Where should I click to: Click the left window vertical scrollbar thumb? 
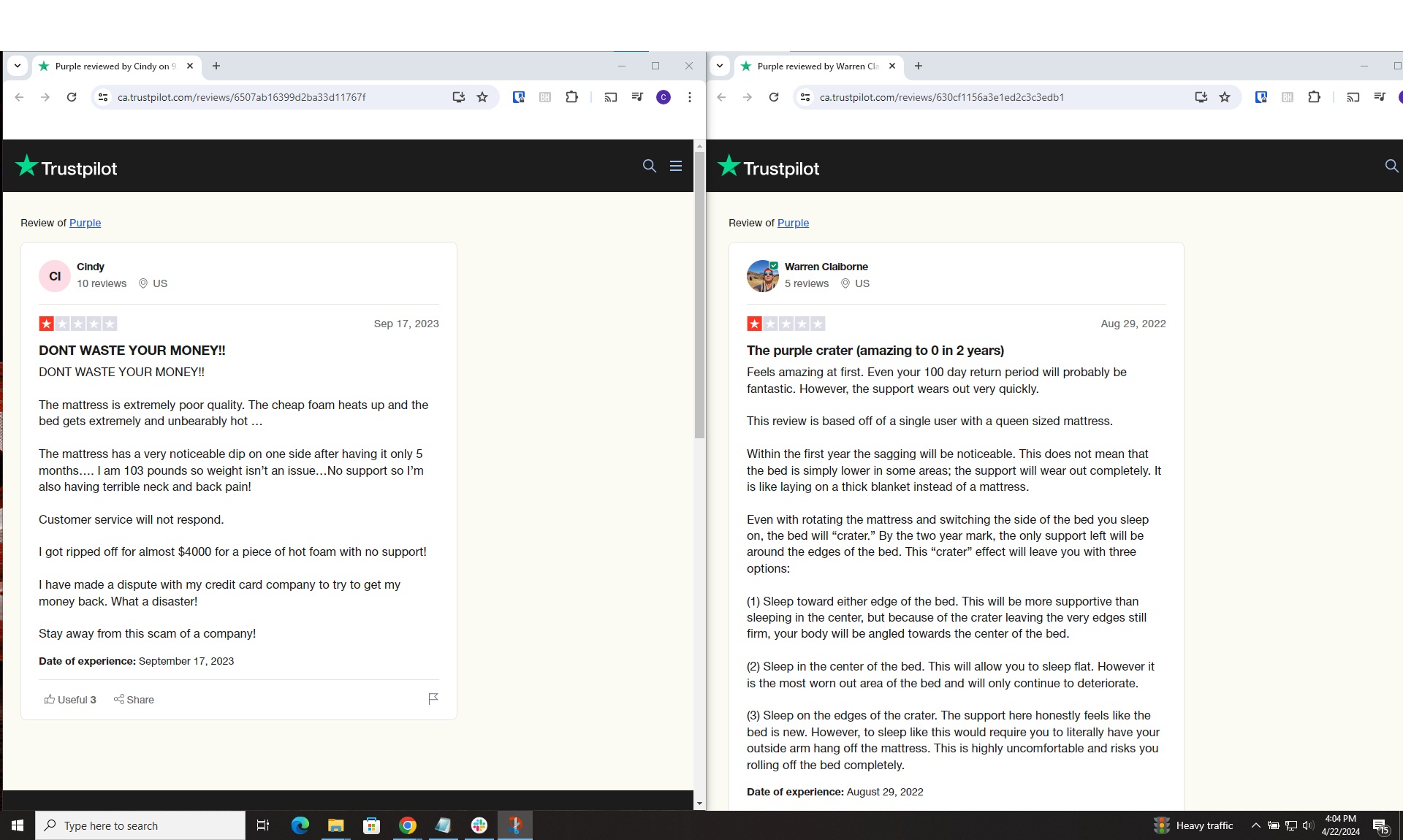pyautogui.click(x=699, y=295)
